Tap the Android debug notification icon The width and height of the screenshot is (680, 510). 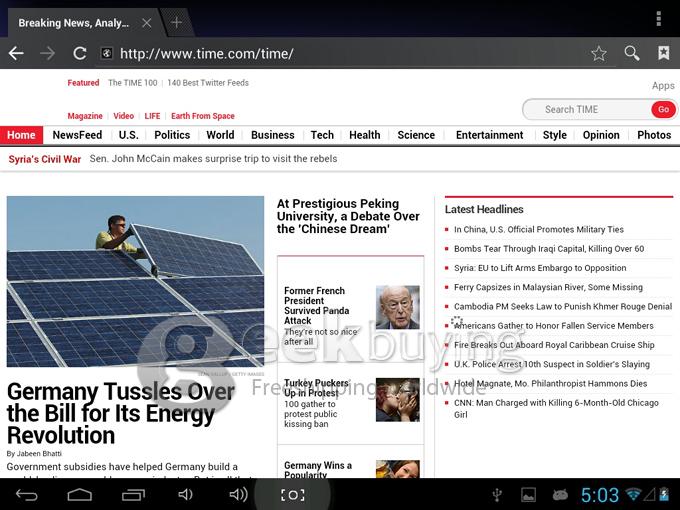coord(560,495)
